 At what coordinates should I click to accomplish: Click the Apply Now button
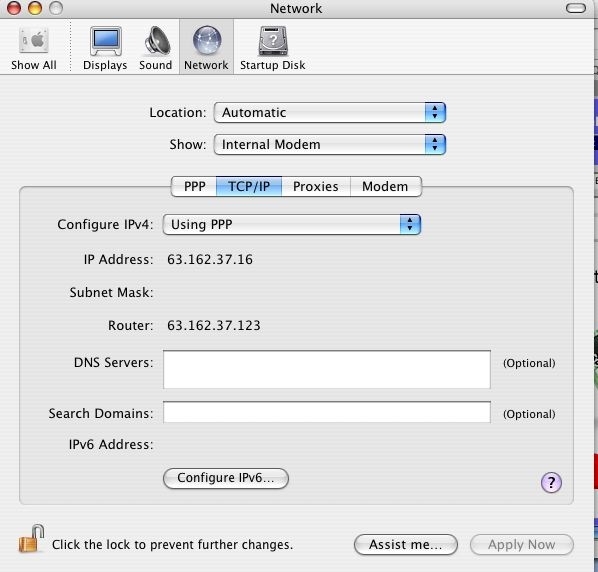point(522,545)
